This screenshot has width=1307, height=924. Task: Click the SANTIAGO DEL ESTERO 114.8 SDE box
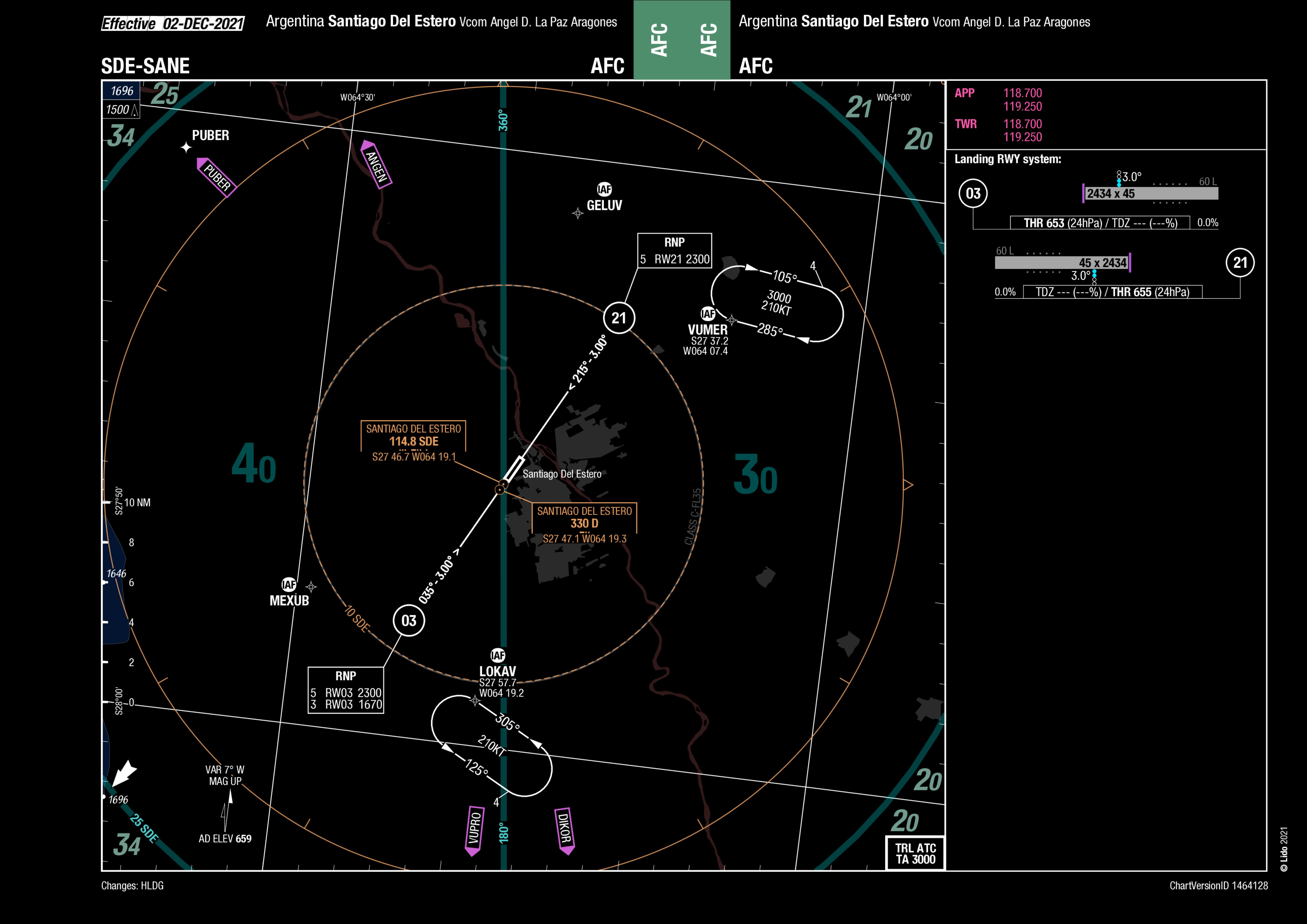click(x=413, y=442)
